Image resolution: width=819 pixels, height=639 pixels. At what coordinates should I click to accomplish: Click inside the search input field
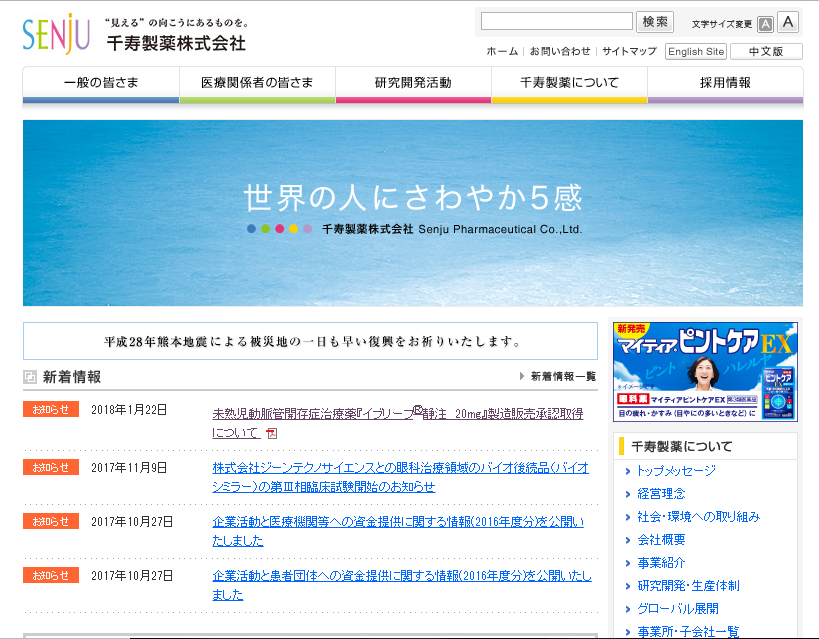point(557,21)
